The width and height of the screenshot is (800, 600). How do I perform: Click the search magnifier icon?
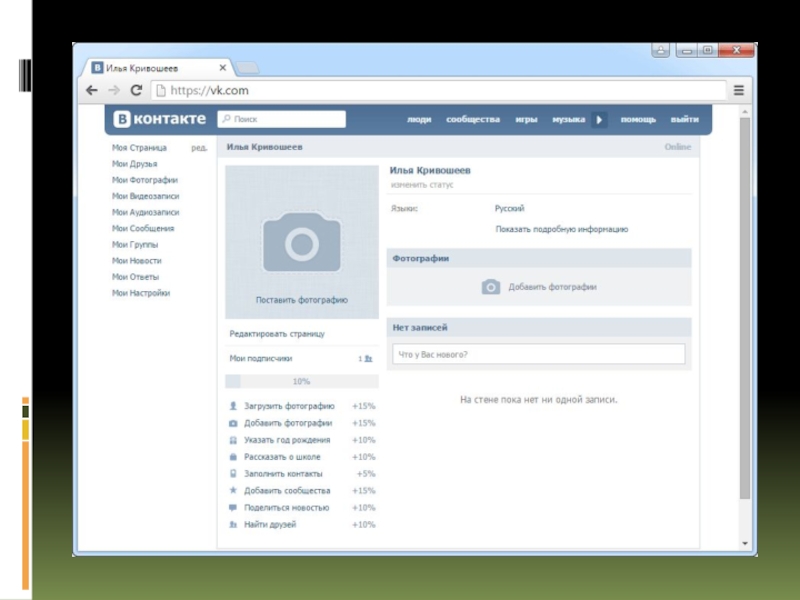[227, 119]
